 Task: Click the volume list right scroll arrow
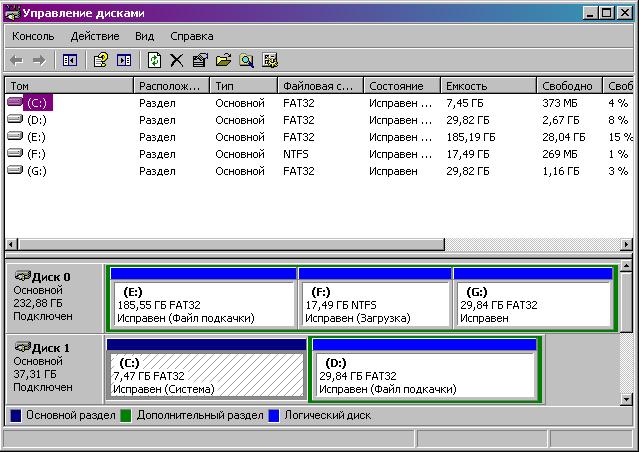[x=626, y=245]
